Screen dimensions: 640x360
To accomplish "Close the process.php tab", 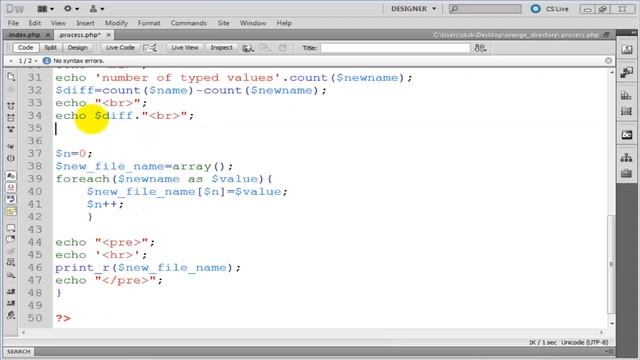I will 109,35.
